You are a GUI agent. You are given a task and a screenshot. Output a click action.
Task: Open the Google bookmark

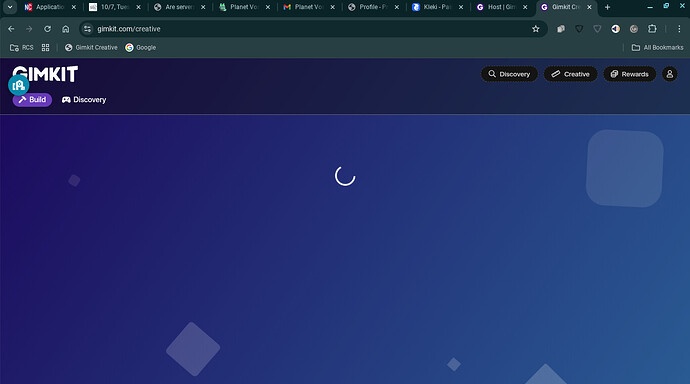click(x=140, y=48)
